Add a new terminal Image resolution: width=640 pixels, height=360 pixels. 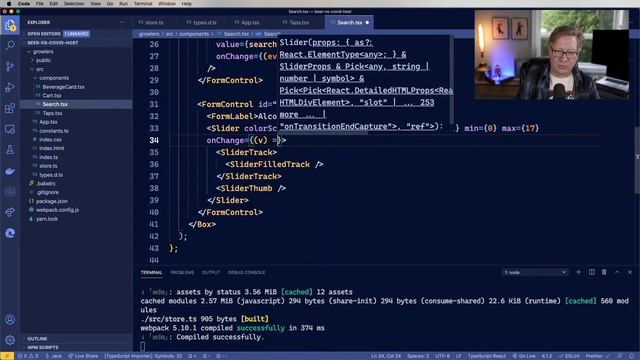point(578,272)
